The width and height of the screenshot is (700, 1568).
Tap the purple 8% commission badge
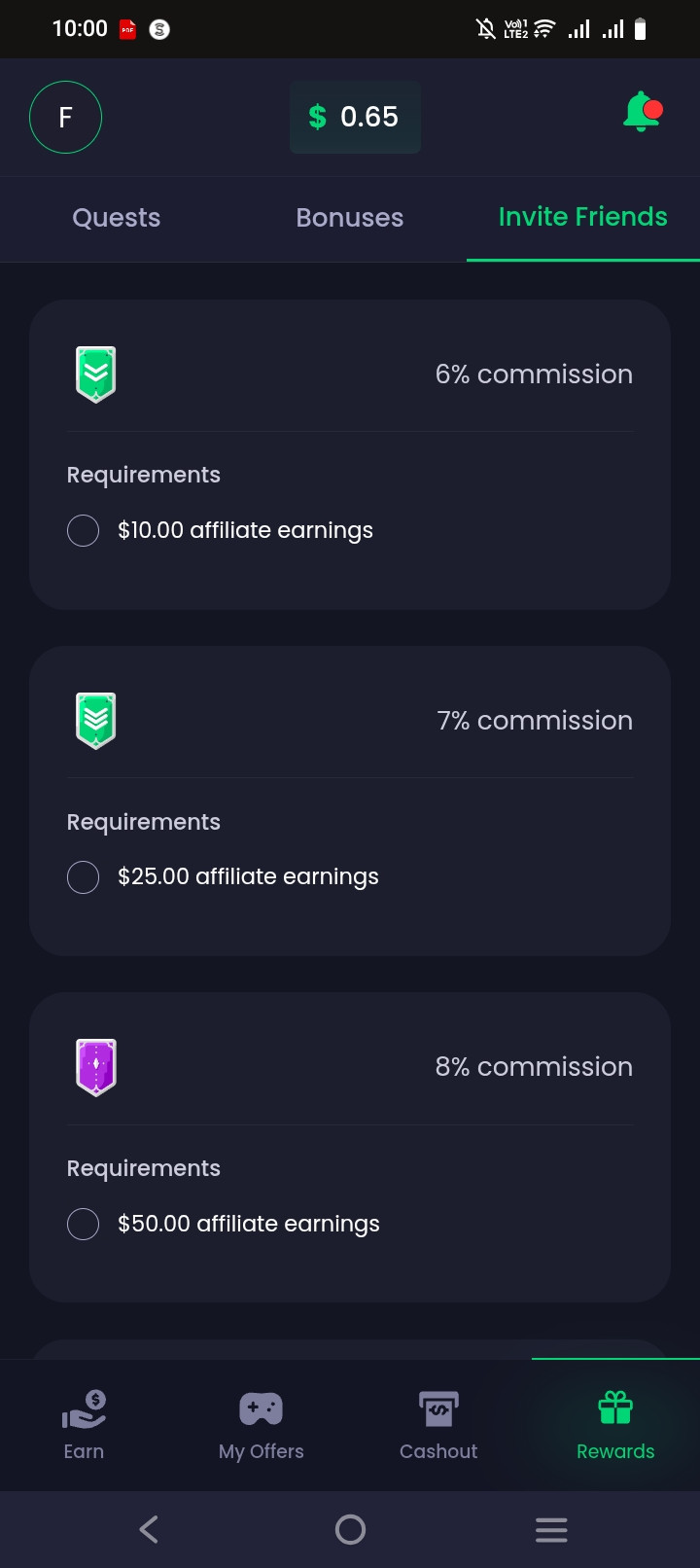pyautogui.click(x=96, y=1067)
